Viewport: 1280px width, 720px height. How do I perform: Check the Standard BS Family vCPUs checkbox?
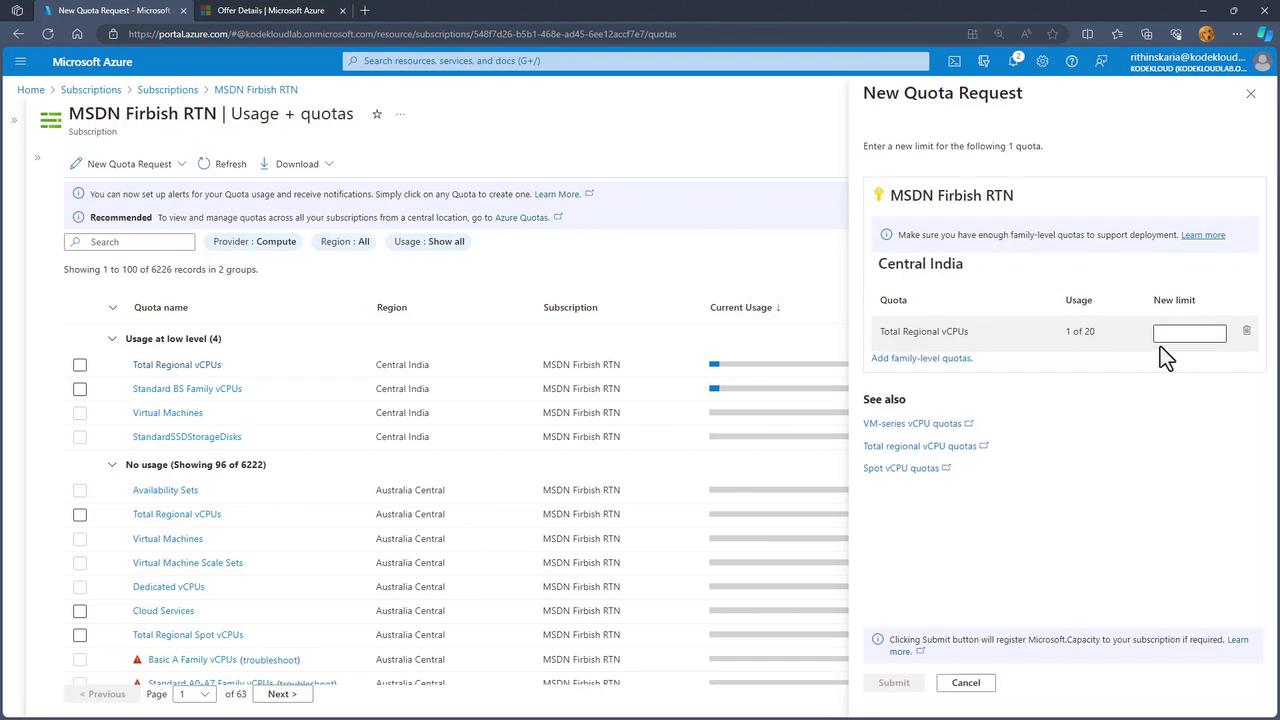(x=80, y=389)
